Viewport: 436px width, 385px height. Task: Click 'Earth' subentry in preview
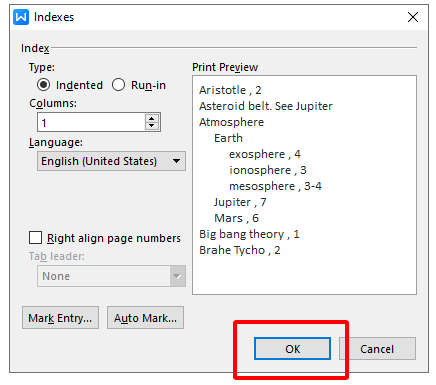[228, 138]
